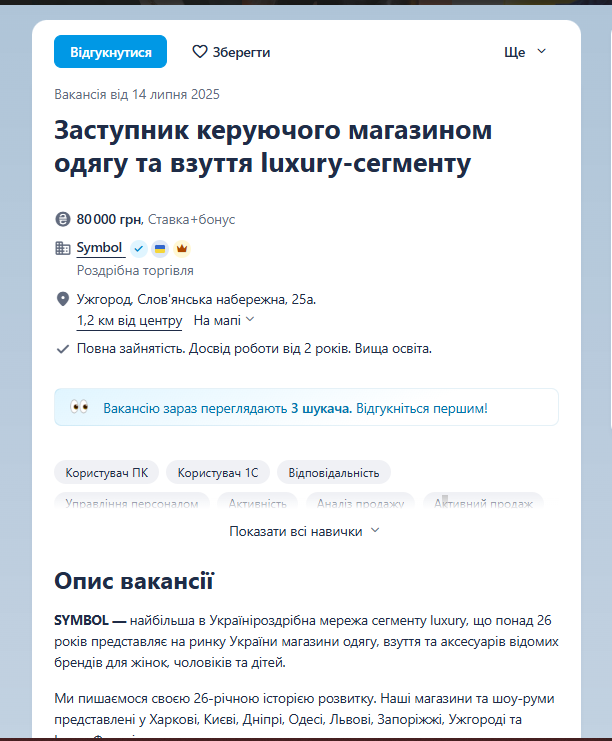Click the Відгукніться першим banner text
The height and width of the screenshot is (741, 612).
pyautogui.click(x=422, y=408)
